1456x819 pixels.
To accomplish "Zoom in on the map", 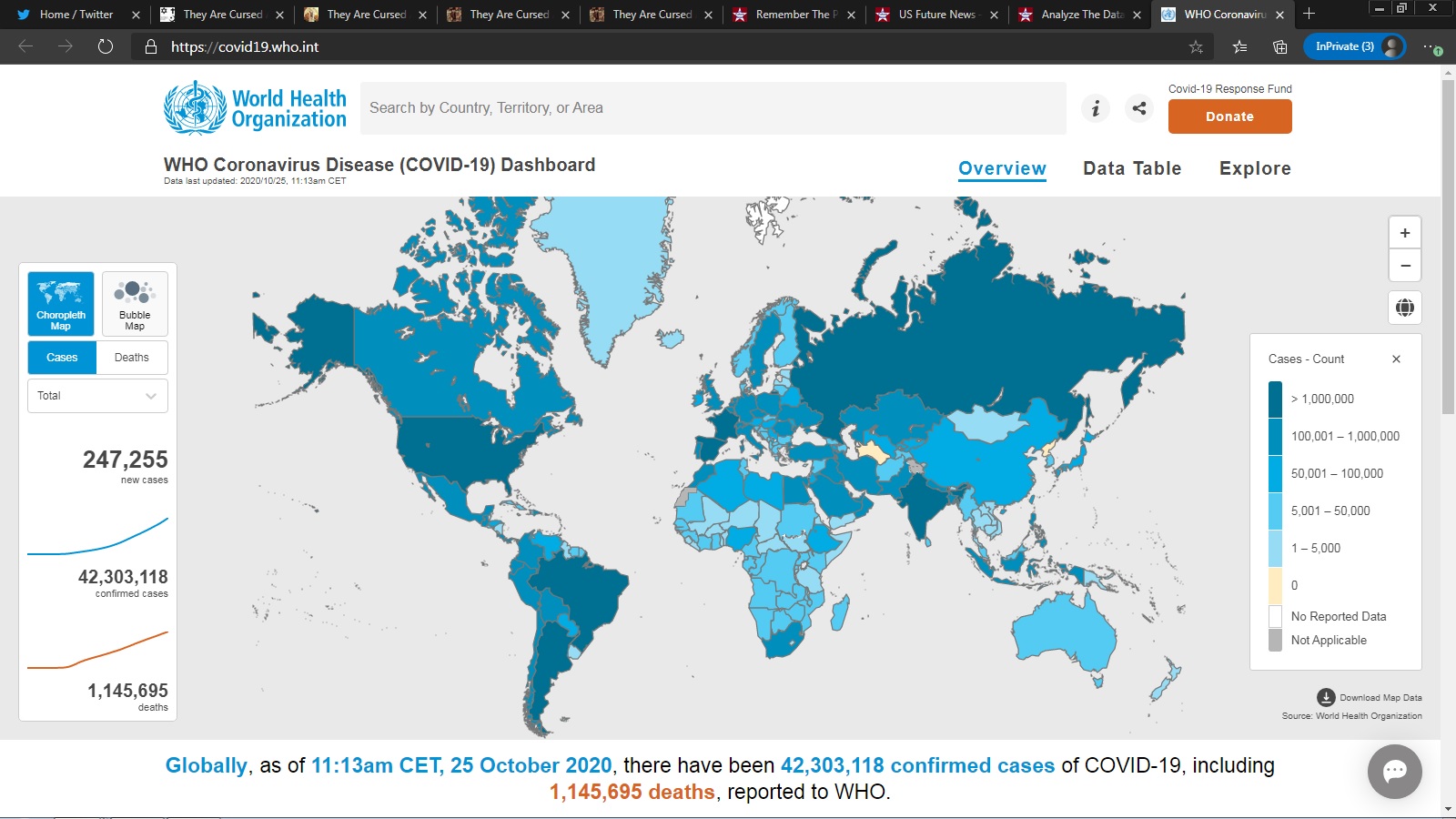I will (x=1404, y=233).
